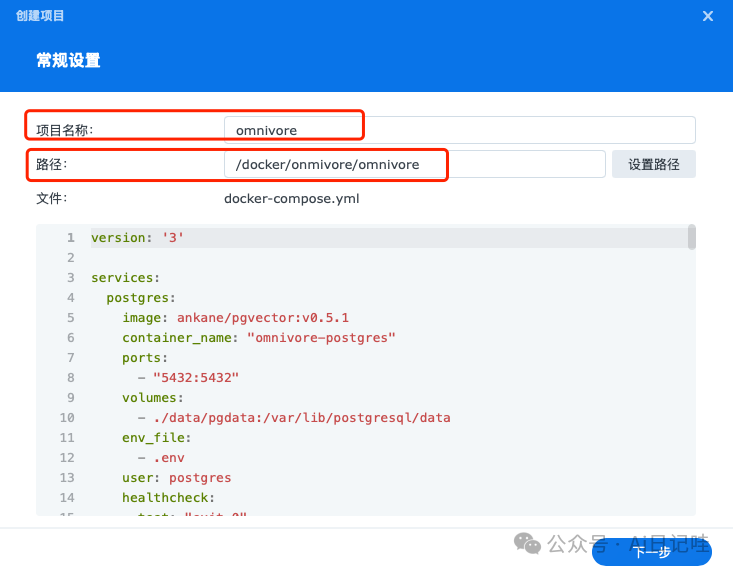Click the services: line in editor

(x=125, y=278)
